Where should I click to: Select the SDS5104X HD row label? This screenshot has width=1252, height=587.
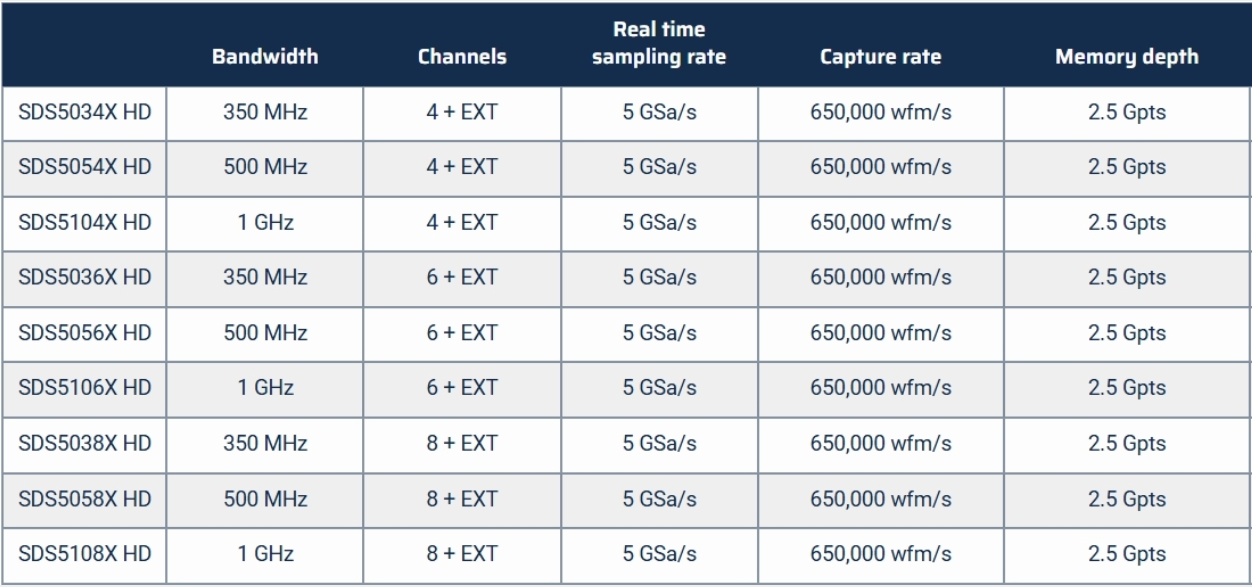[85, 222]
